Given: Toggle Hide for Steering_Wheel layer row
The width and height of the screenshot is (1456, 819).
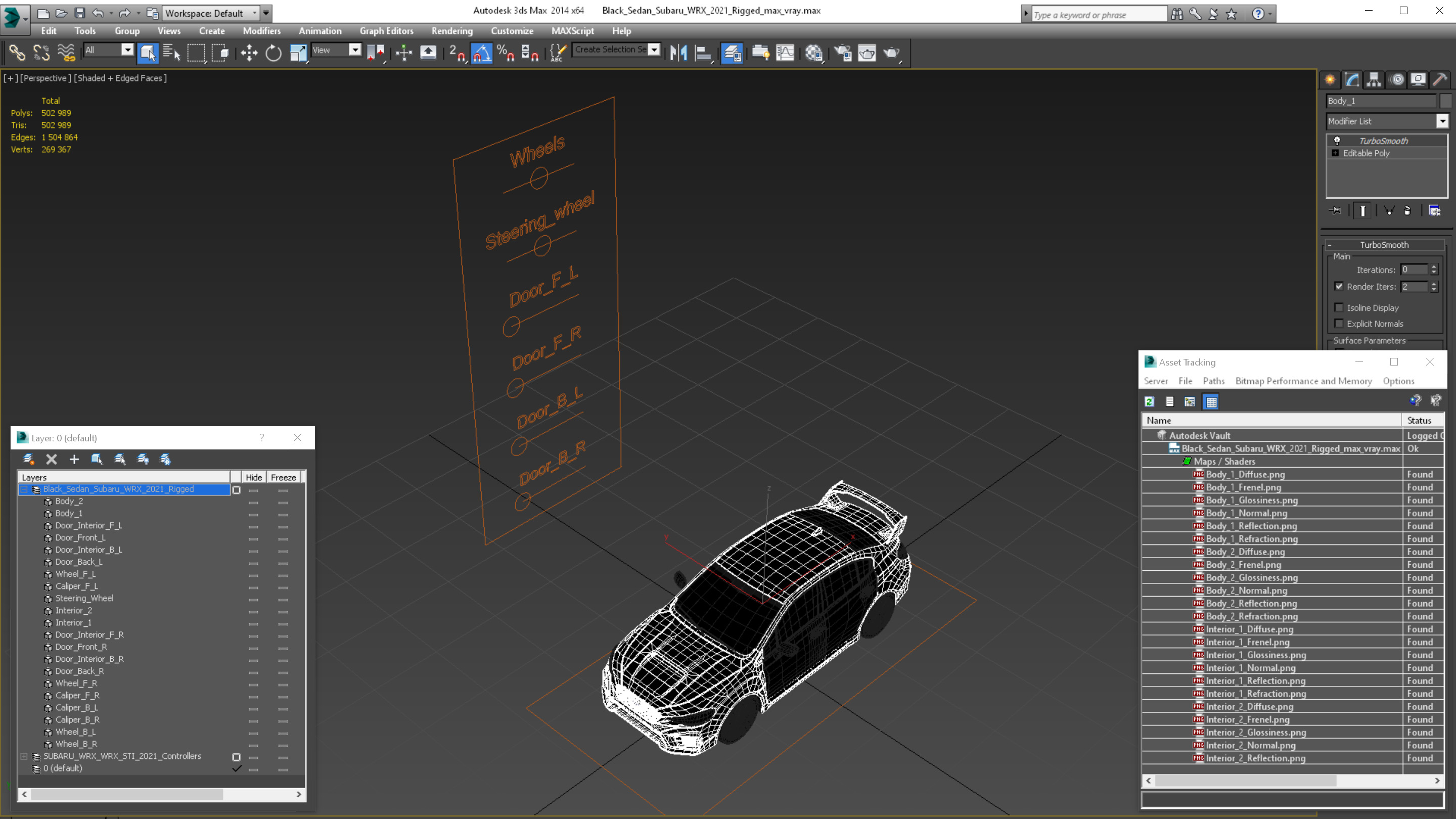Looking at the screenshot, I should click(253, 599).
